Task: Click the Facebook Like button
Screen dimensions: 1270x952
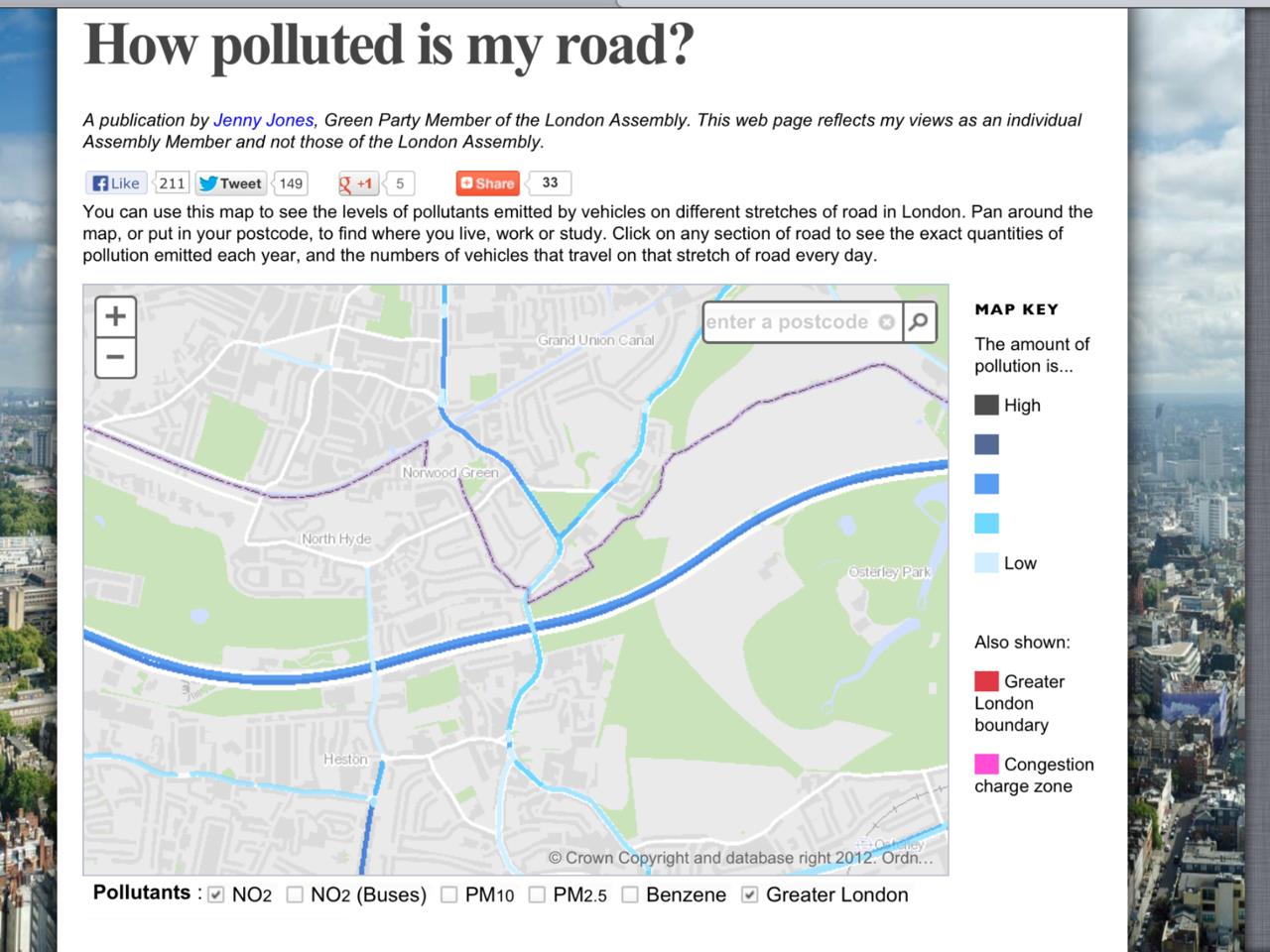Action: tap(117, 183)
